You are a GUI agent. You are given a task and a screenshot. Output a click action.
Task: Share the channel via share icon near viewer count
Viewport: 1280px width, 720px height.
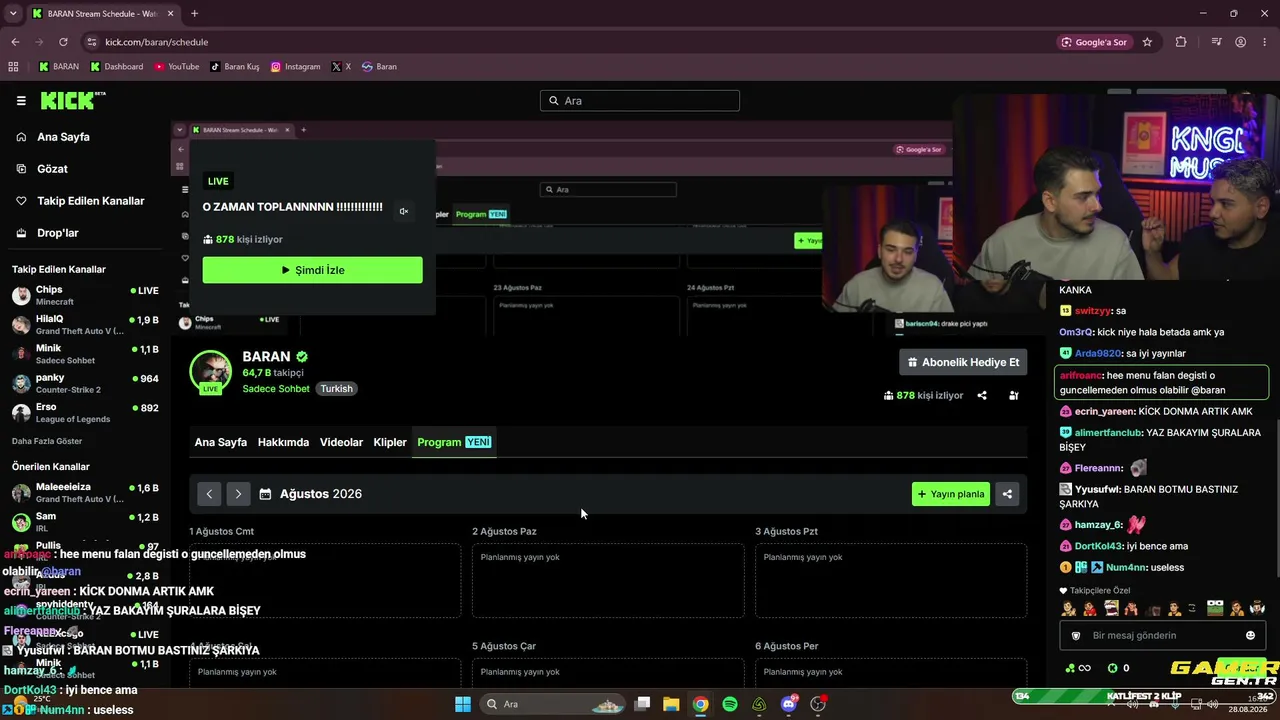coord(982,396)
